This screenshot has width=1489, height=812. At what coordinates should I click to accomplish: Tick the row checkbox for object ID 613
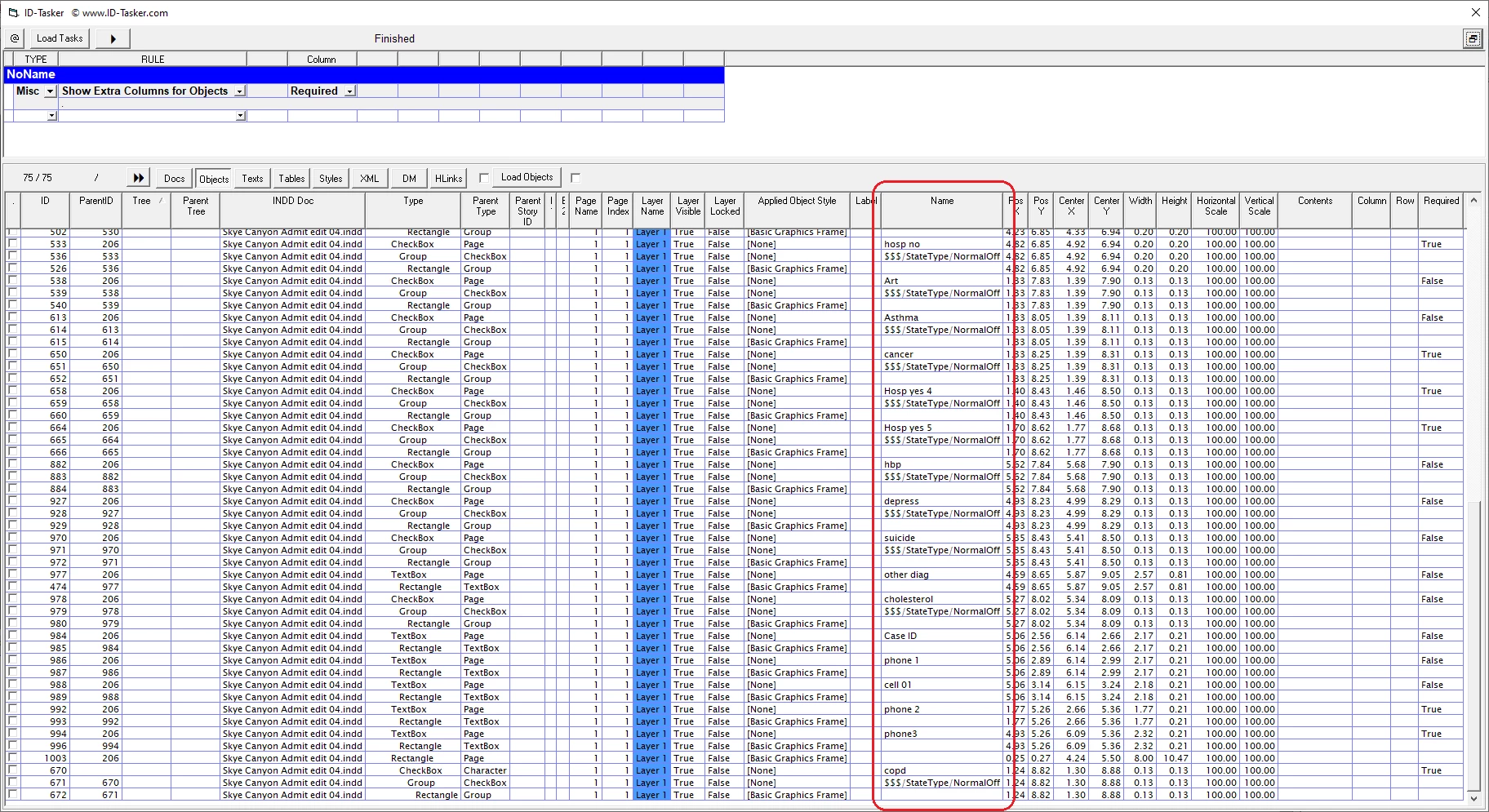point(12,317)
